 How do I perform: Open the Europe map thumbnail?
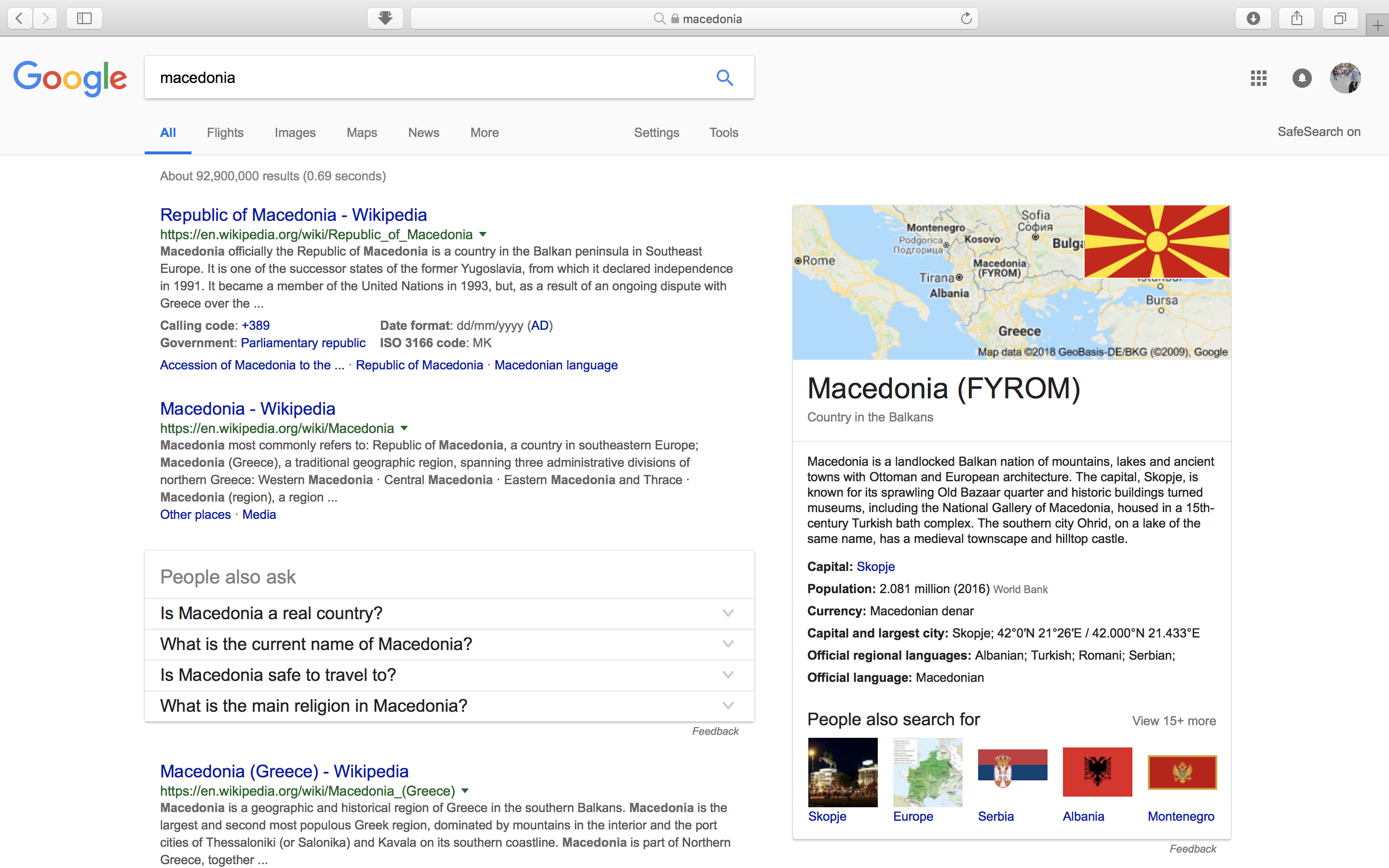click(927, 772)
